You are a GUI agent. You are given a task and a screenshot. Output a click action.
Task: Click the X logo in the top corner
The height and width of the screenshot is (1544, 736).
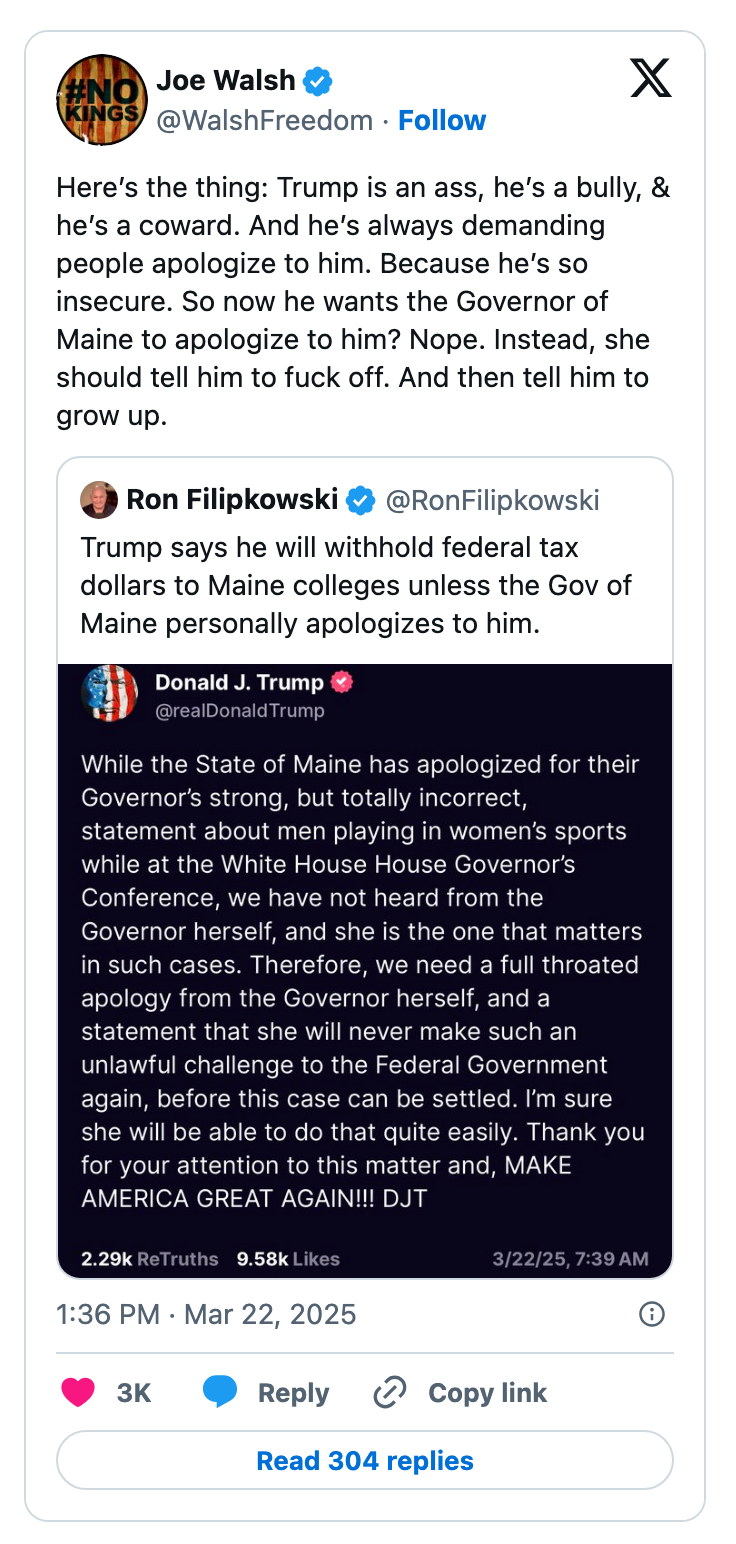click(651, 79)
